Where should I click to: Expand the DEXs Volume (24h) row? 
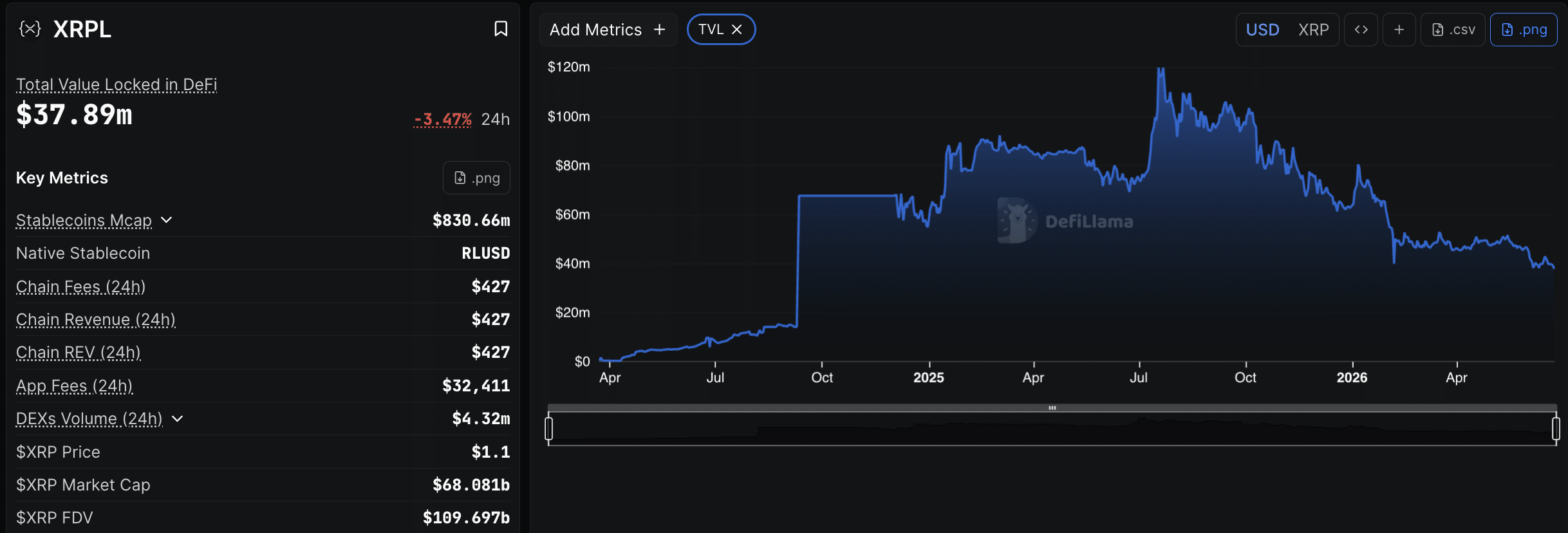tap(178, 419)
